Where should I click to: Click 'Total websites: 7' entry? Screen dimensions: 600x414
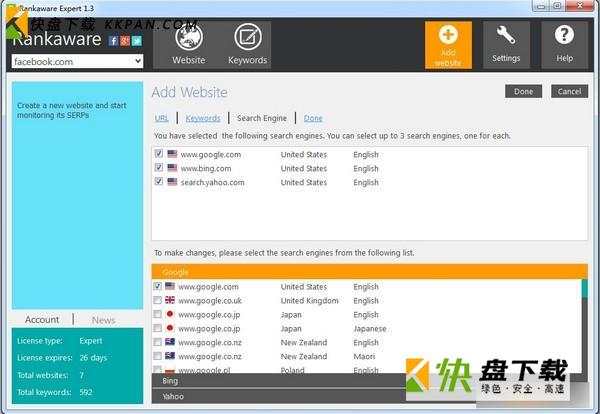tap(50, 375)
